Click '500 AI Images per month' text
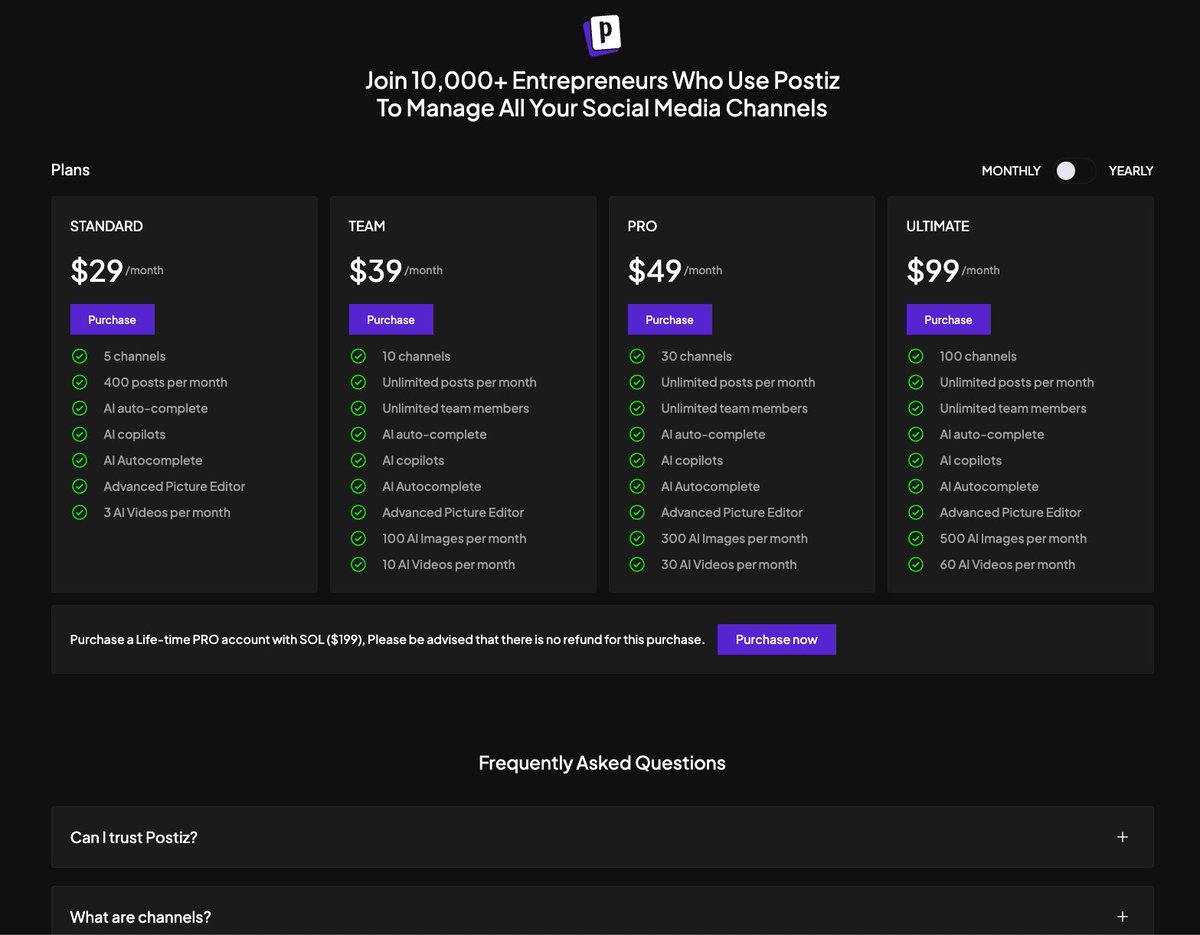Viewport: 1200px width, 935px height. [1013, 538]
